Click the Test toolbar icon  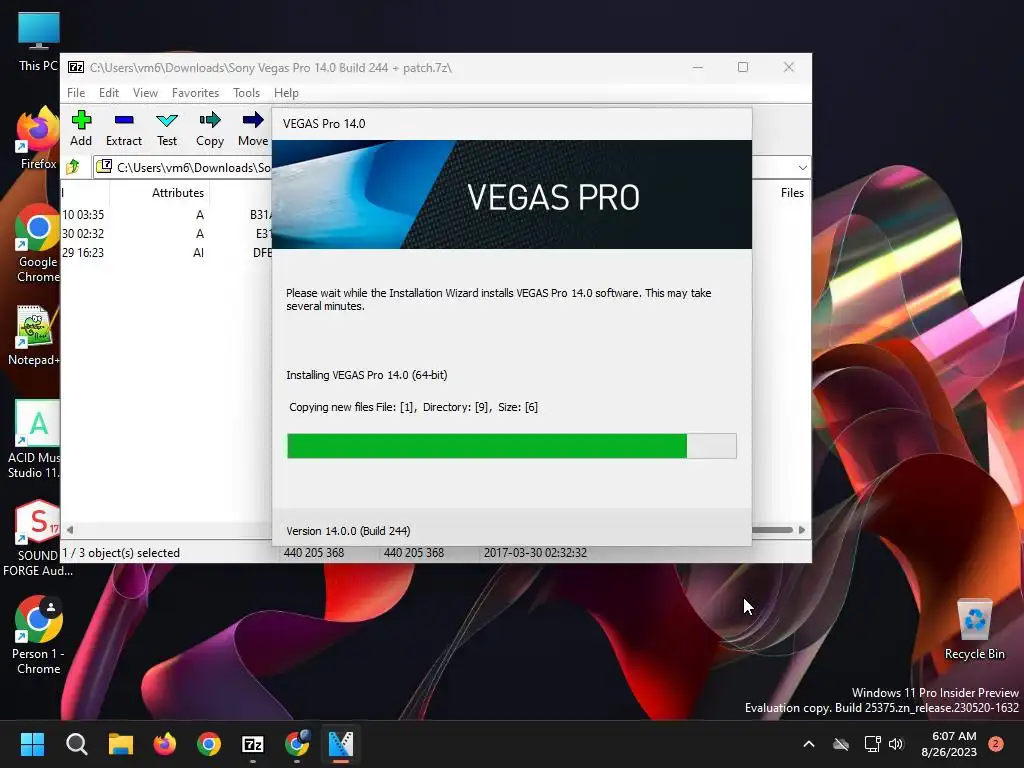167,129
